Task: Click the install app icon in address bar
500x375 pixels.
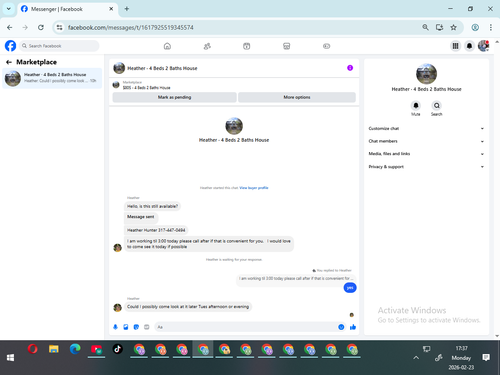Action: pos(439,27)
